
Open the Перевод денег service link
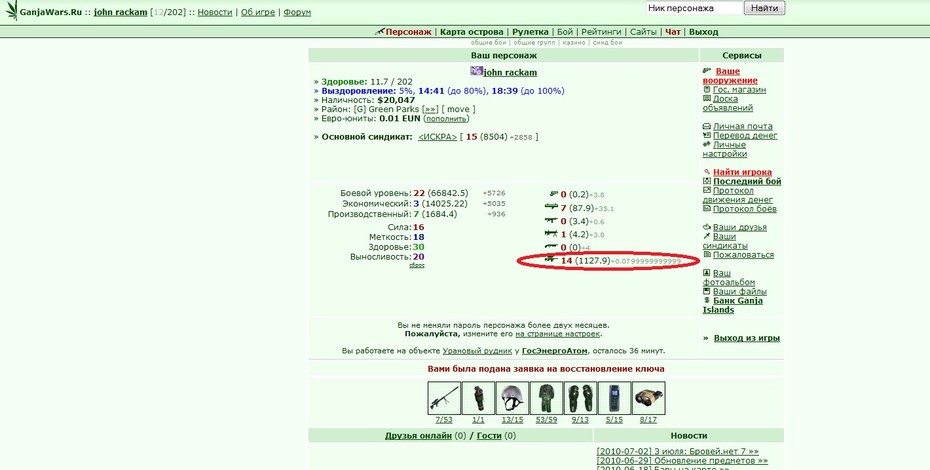coord(745,135)
